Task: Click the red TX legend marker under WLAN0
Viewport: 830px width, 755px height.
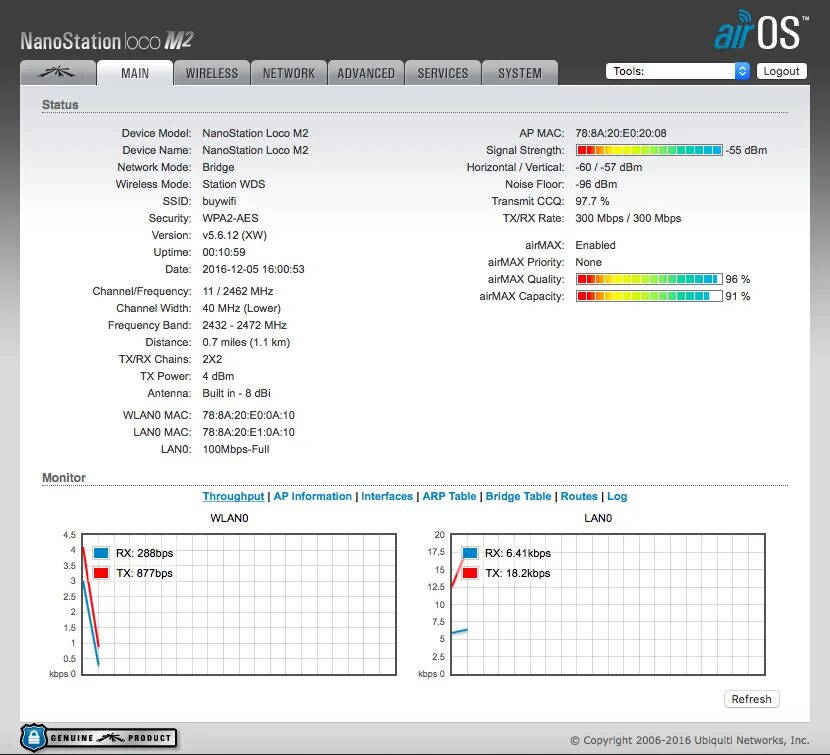Action: point(101,572)
